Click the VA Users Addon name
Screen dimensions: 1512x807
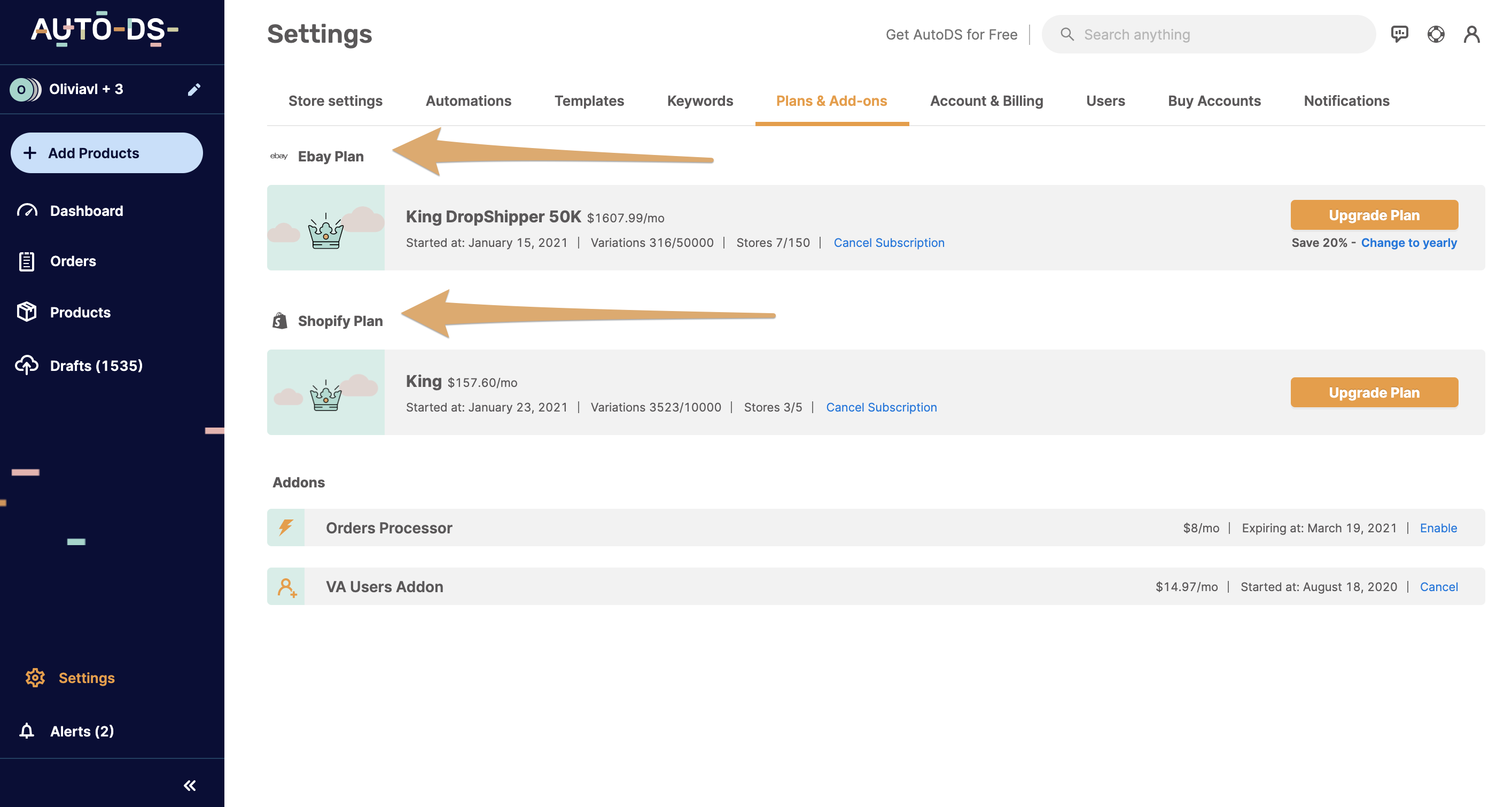[385, 586]
